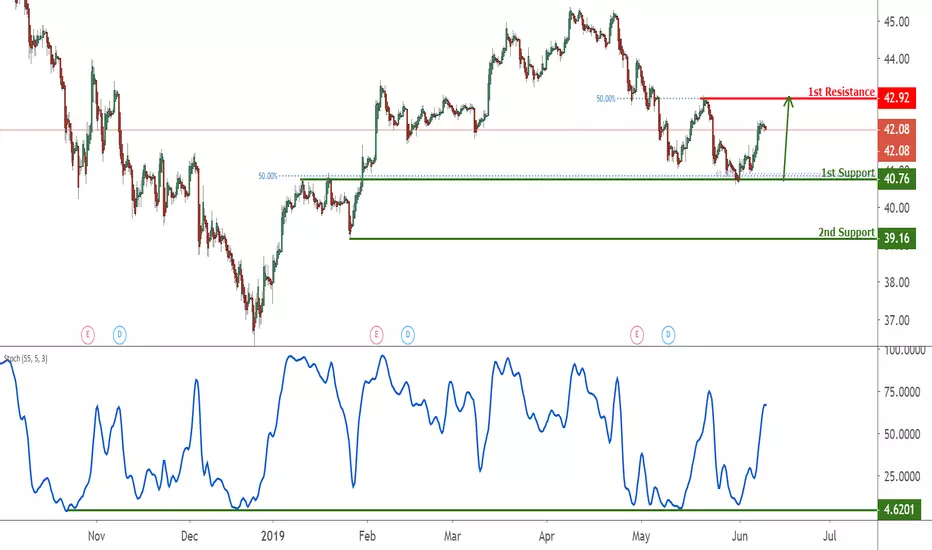Select the green 40.76 support price tag
The height and width of the screenshot is (550, 932).
(x=896, y=178)
